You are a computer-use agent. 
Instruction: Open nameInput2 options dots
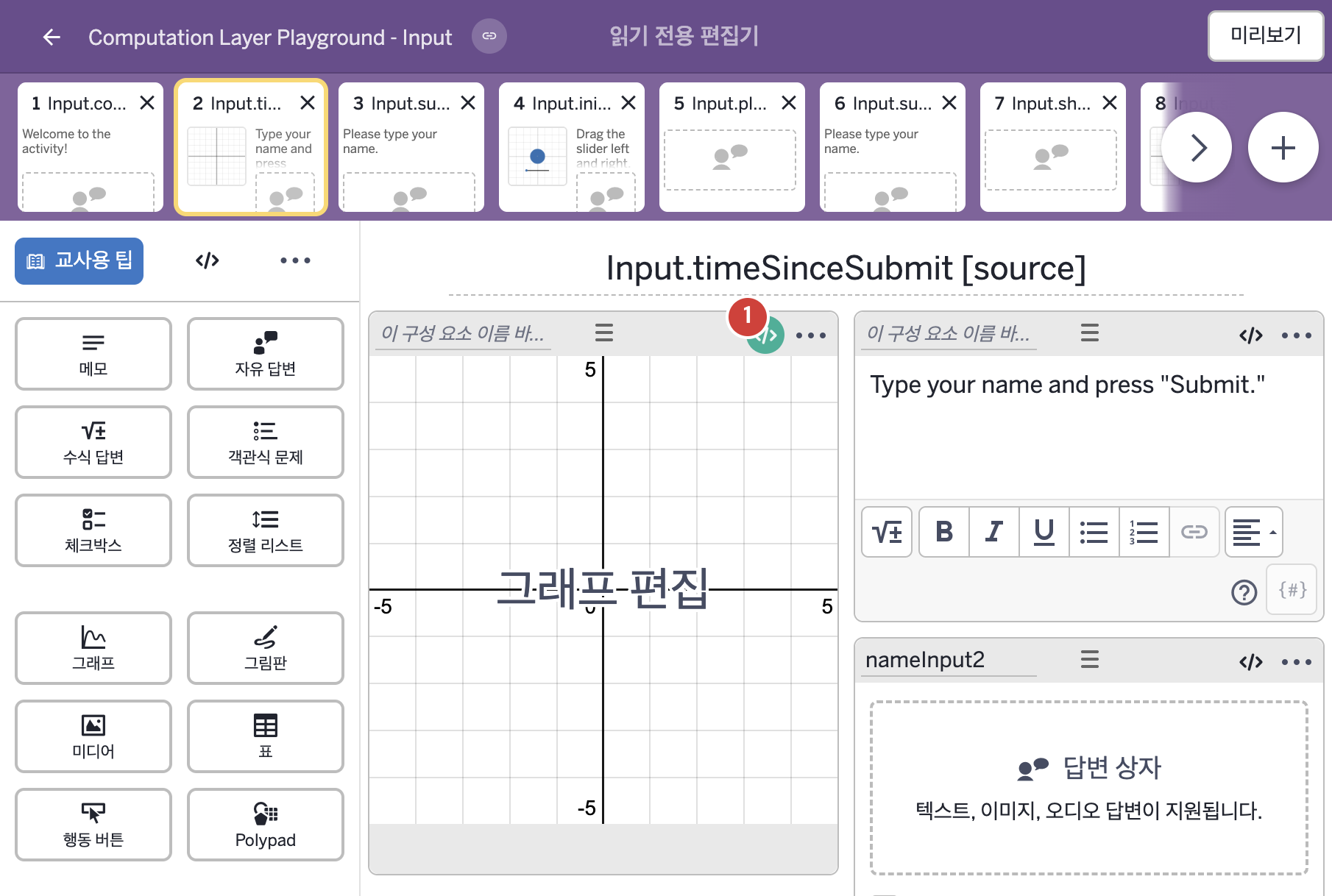click(1297, 662)
